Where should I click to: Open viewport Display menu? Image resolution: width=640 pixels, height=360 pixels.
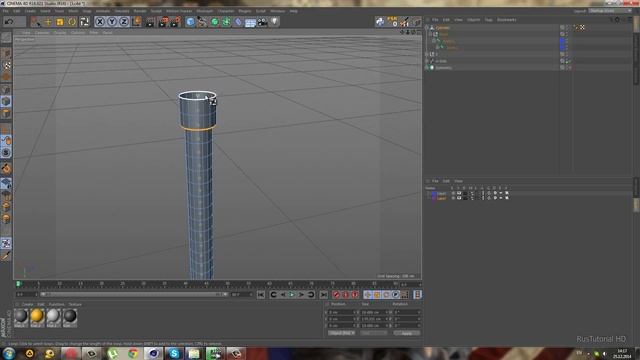[x=60, y=32]
